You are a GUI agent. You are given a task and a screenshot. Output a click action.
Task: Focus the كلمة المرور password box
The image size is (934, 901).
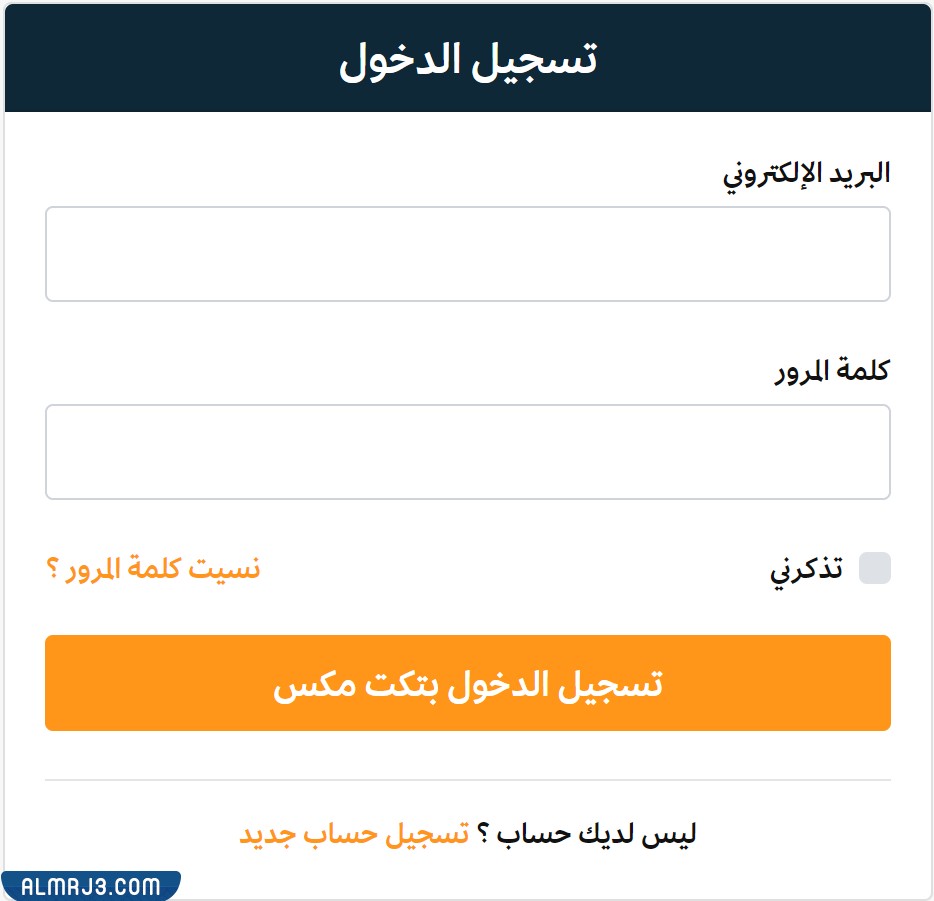pyautogui.click(x=466, y=451)
